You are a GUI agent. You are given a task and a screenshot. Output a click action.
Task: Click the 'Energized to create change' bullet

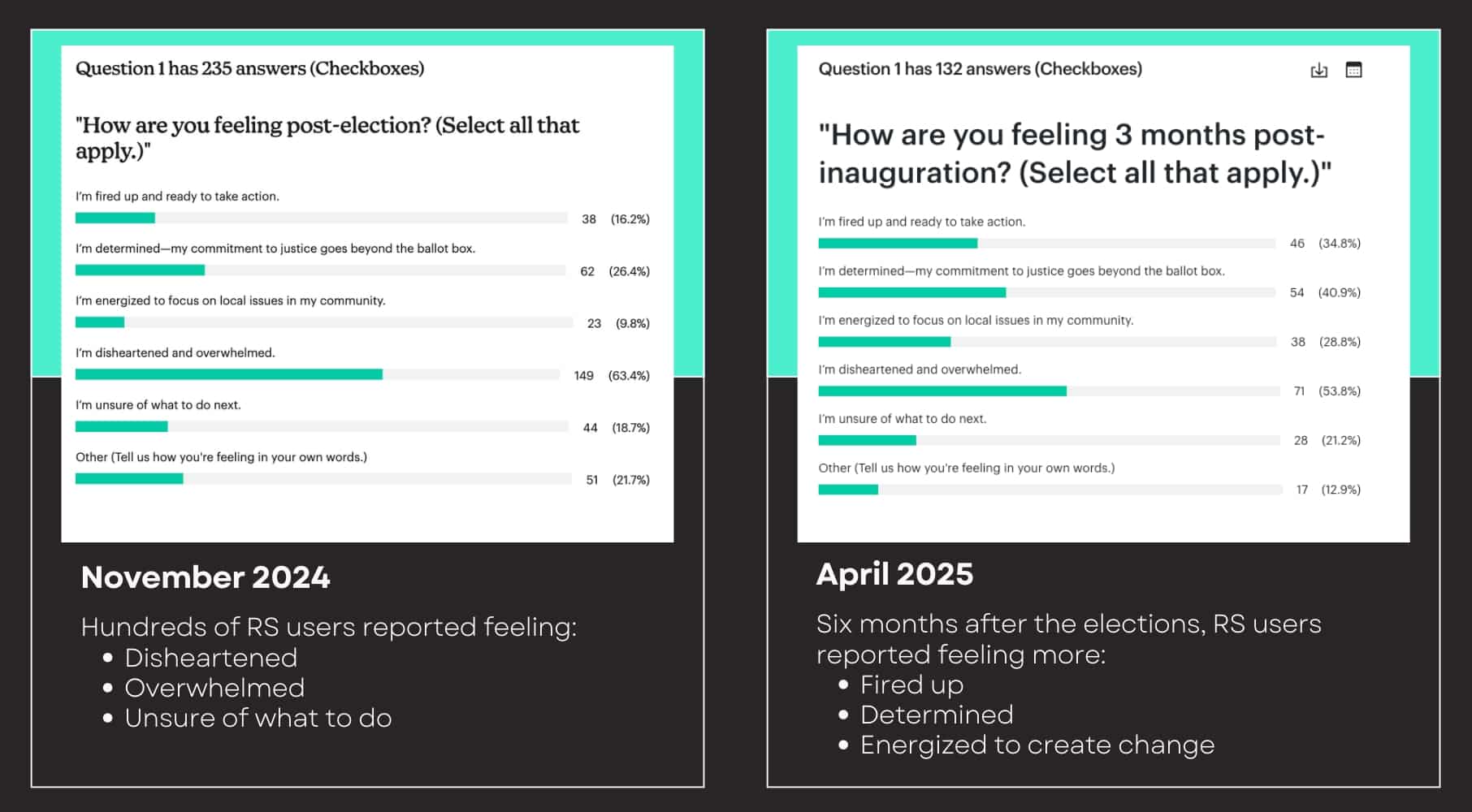click(1037, 745)
